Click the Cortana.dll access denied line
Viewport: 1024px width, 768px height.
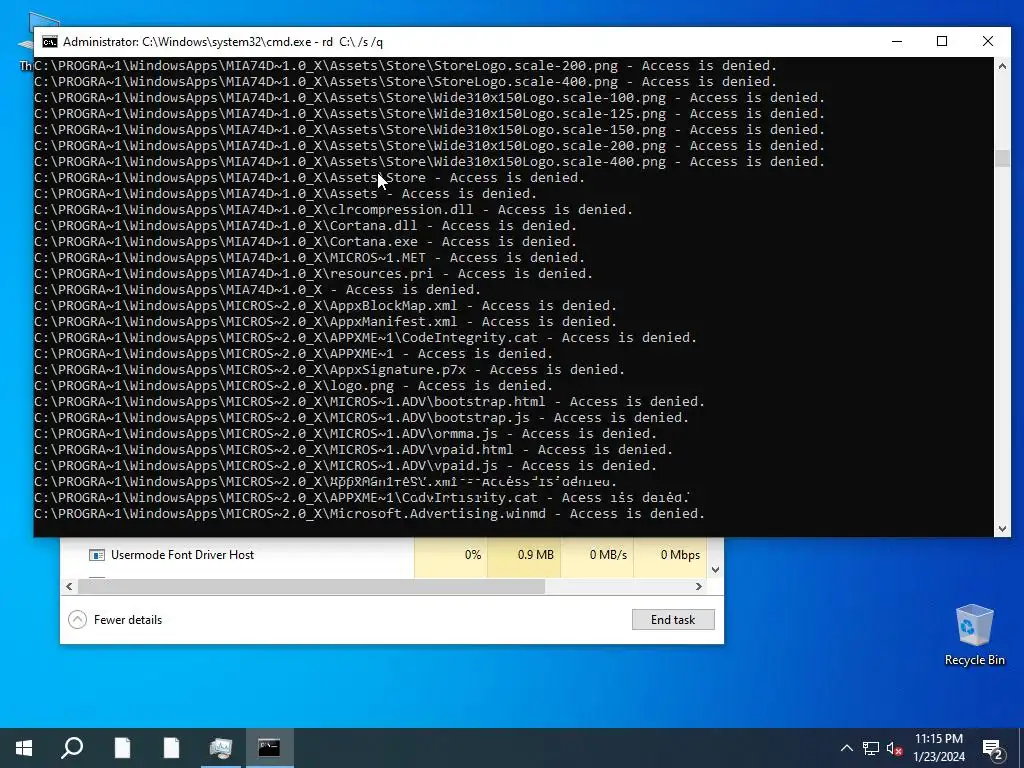click(x=306, y=226)
